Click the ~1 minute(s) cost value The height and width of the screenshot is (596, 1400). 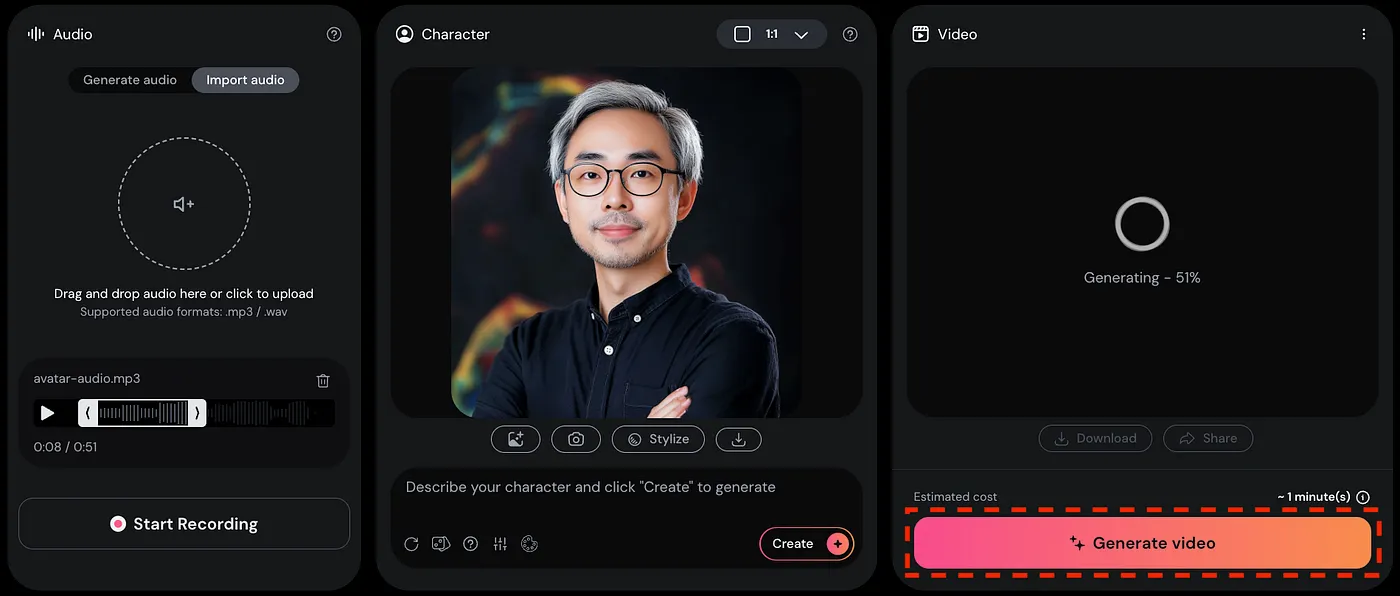coord(1314,497)
